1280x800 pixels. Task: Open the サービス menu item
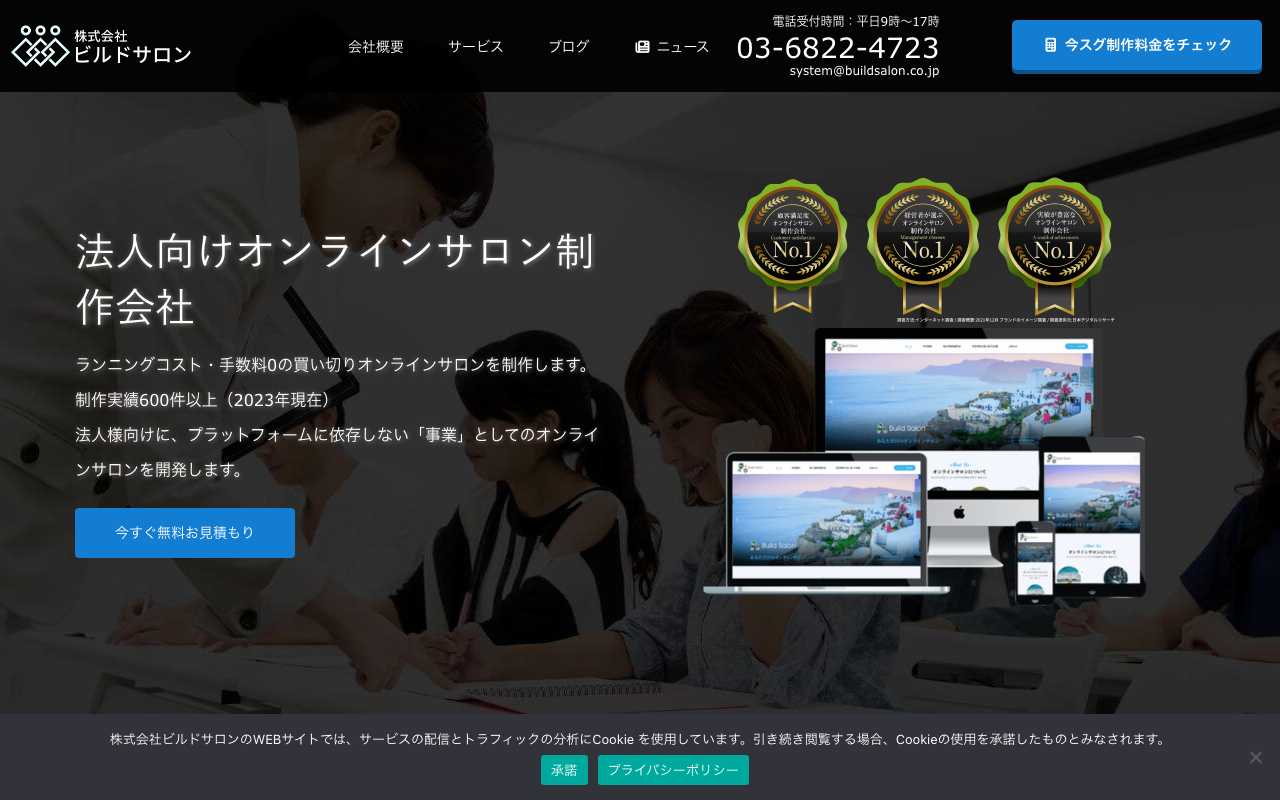pos(476,46)
